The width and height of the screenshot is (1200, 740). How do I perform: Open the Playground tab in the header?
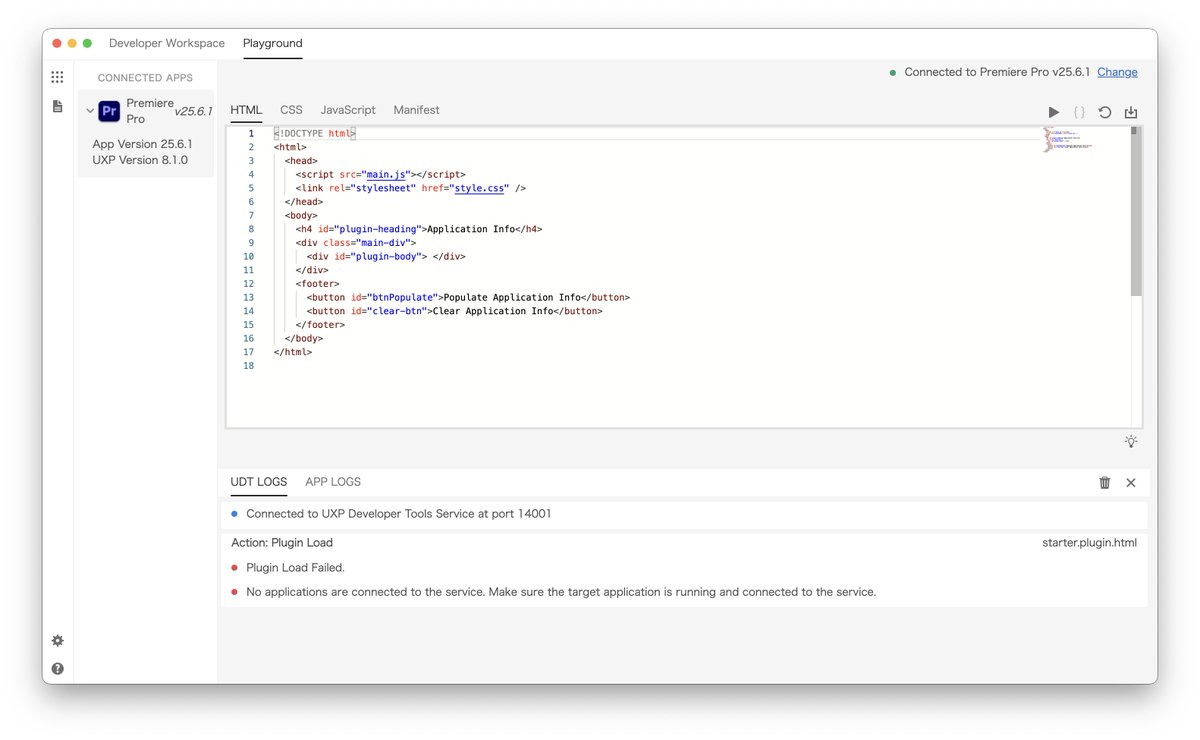[x=272, y=43]
